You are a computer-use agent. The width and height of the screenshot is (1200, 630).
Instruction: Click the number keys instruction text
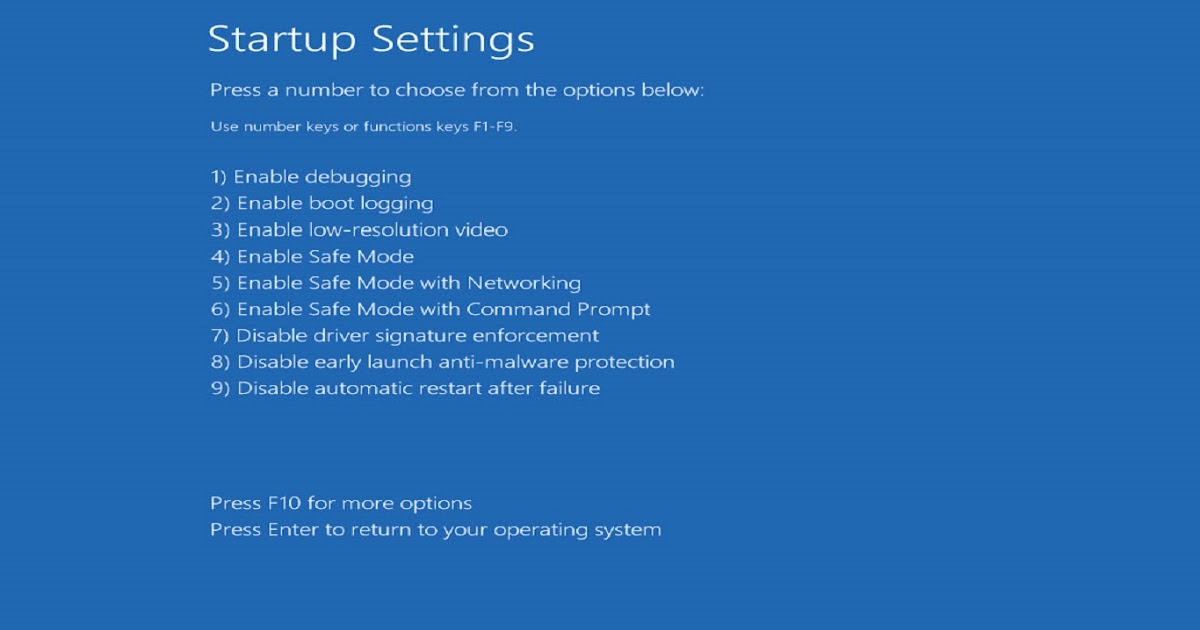point(333,126)
